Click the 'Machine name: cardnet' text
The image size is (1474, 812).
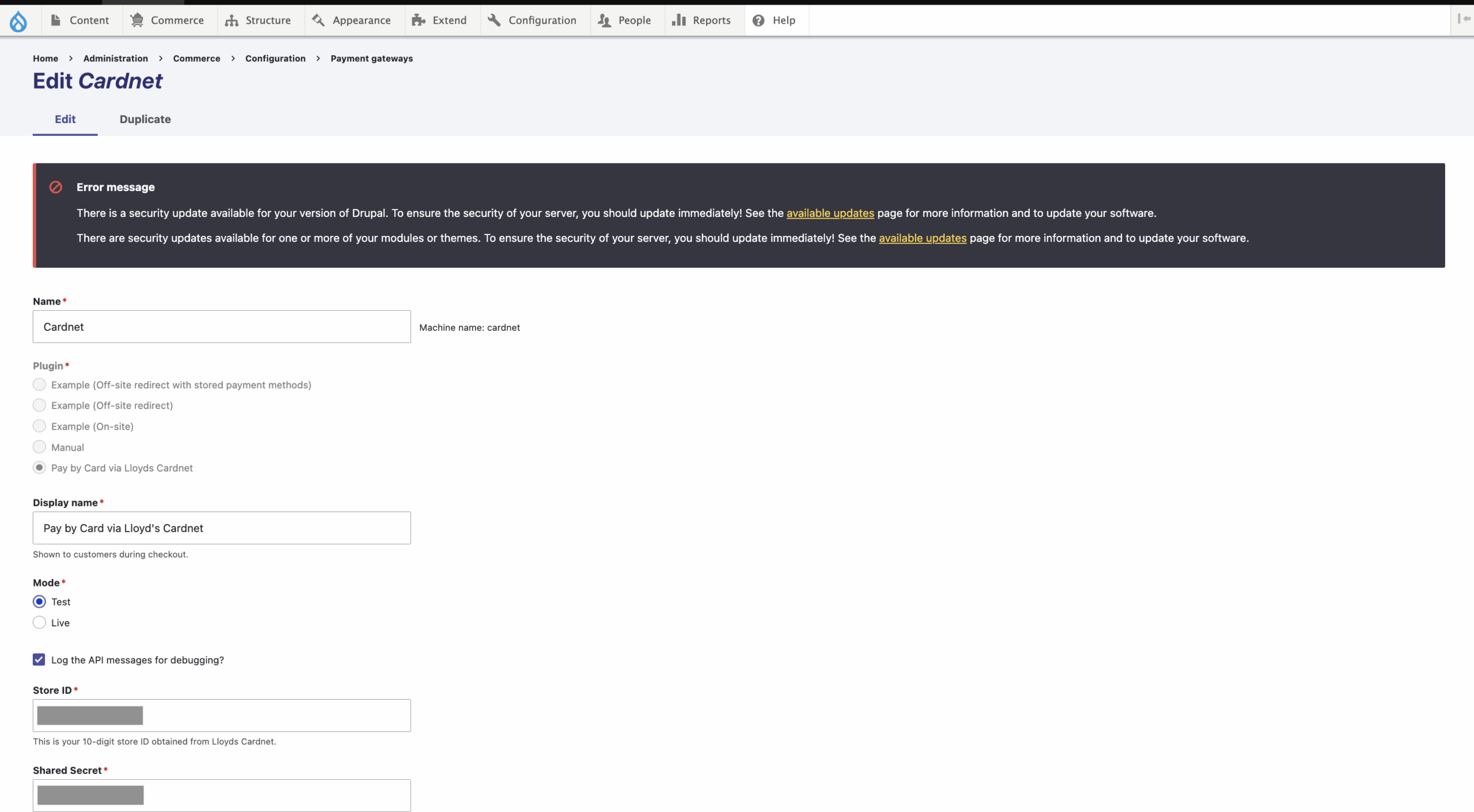[x=469, y=327]
